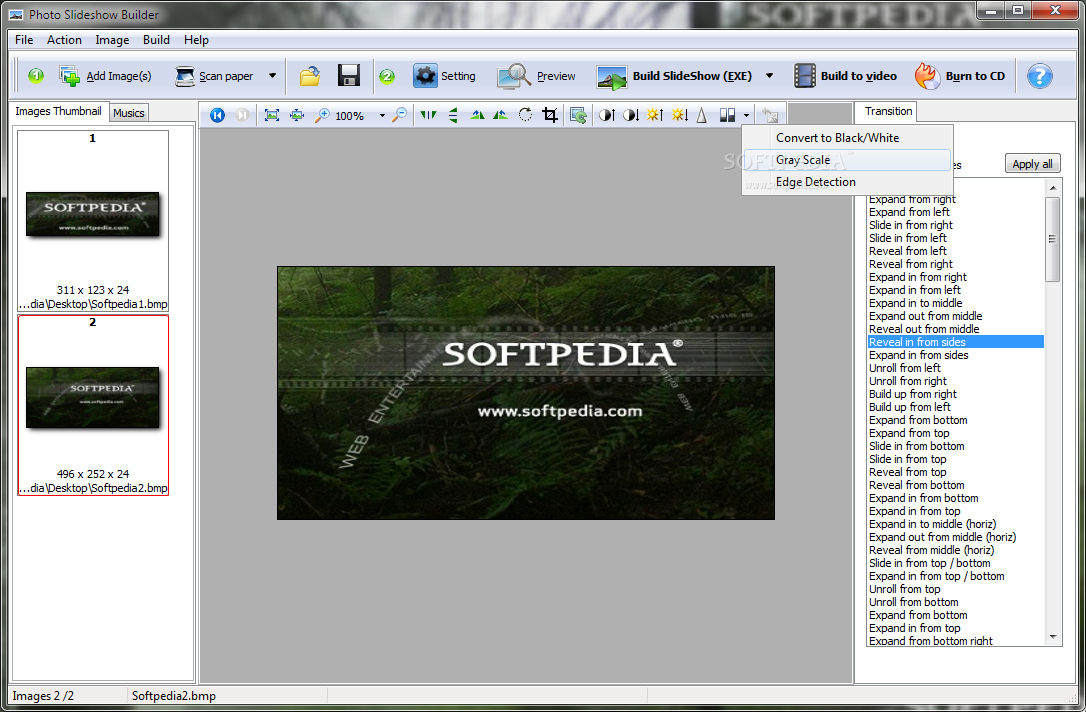This screenshot has width=1086, height=712.
Task: Open the 100% zoom level dropdown
Action: 382,116
